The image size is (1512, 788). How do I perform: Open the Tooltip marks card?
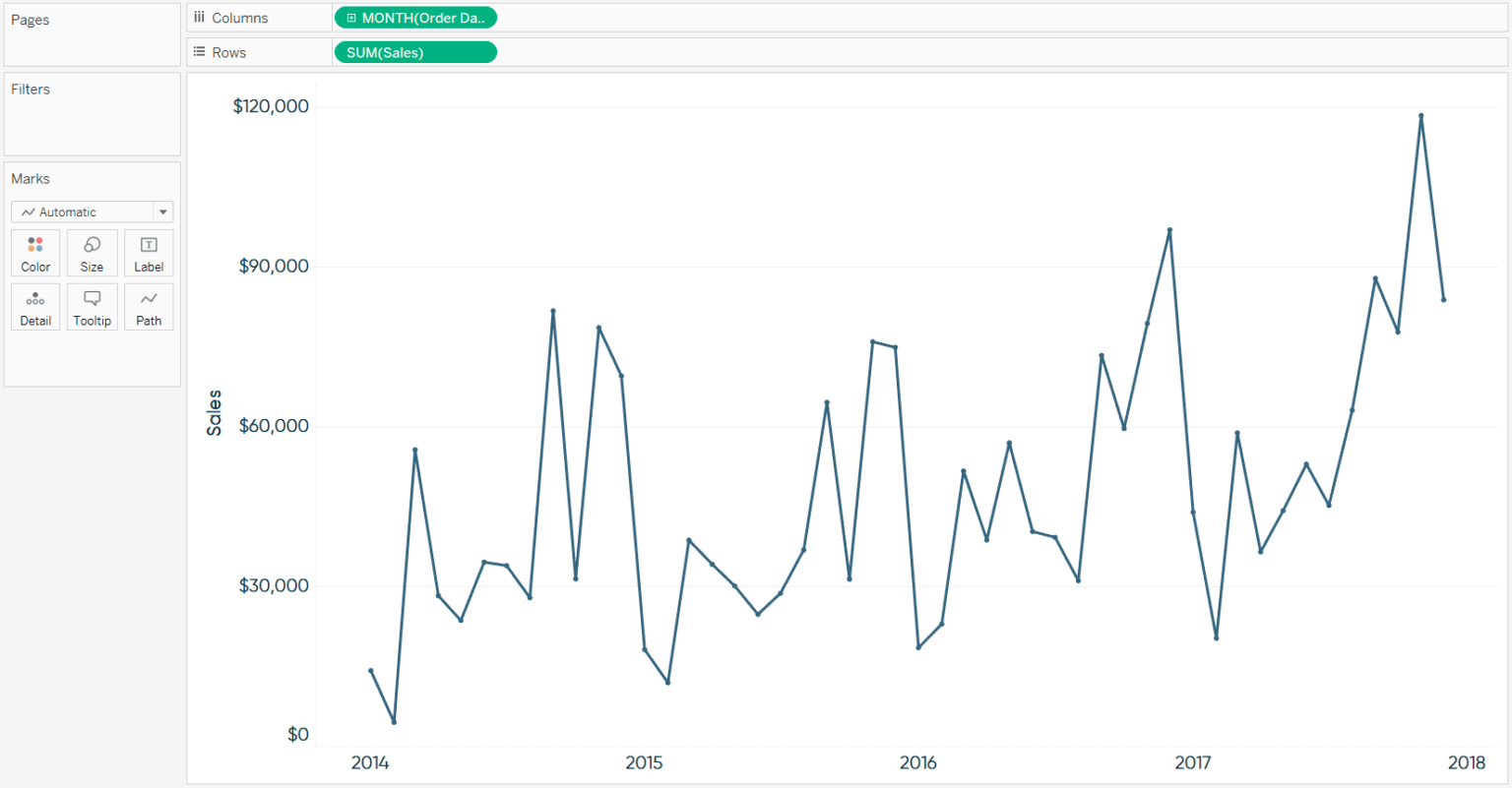click(x=92, y=306)
